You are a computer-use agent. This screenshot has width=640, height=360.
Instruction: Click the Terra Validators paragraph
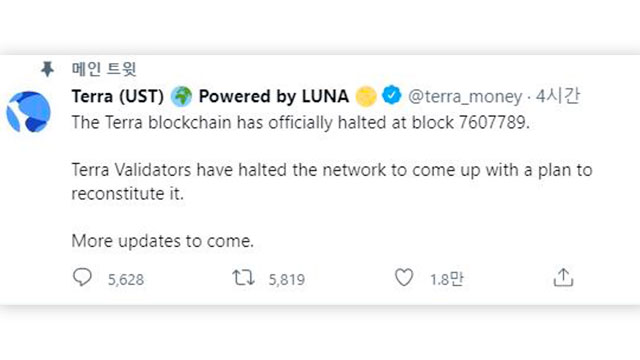point(332,182)
